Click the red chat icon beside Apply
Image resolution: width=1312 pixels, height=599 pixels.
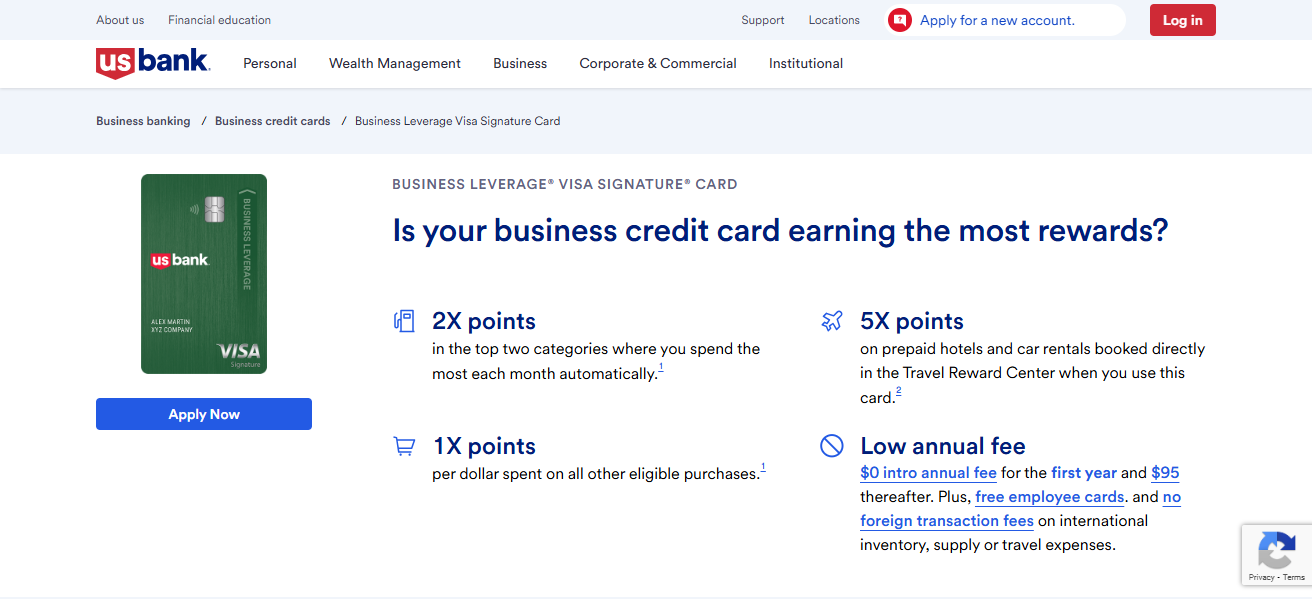[900, 20]
